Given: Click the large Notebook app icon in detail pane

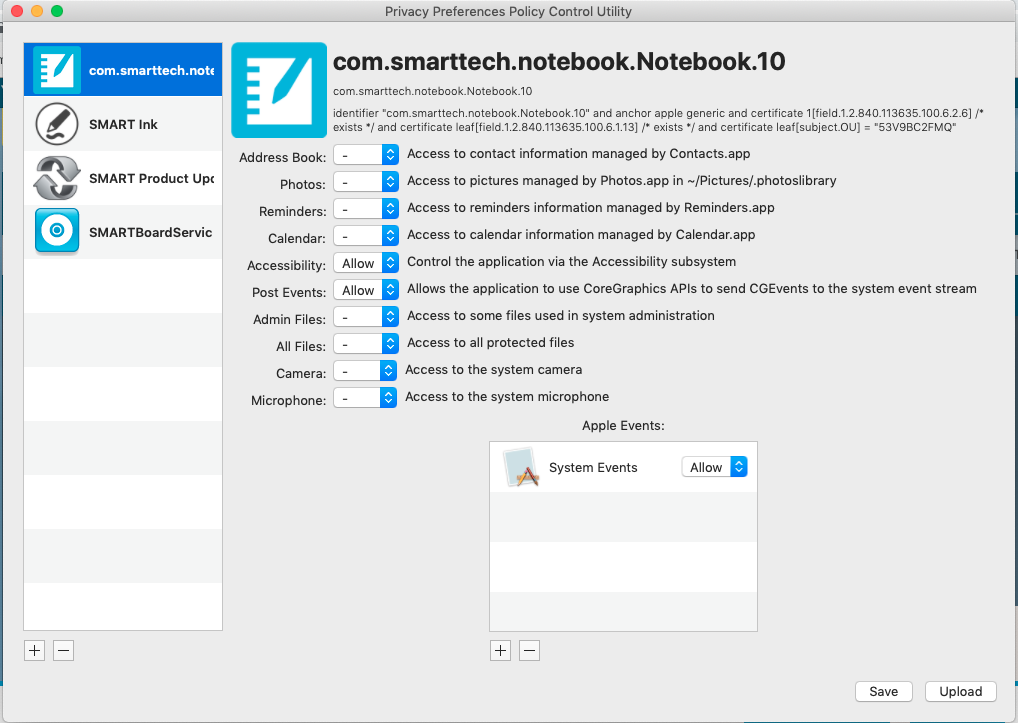Looking at the screenshot, I should coord(278,90).
